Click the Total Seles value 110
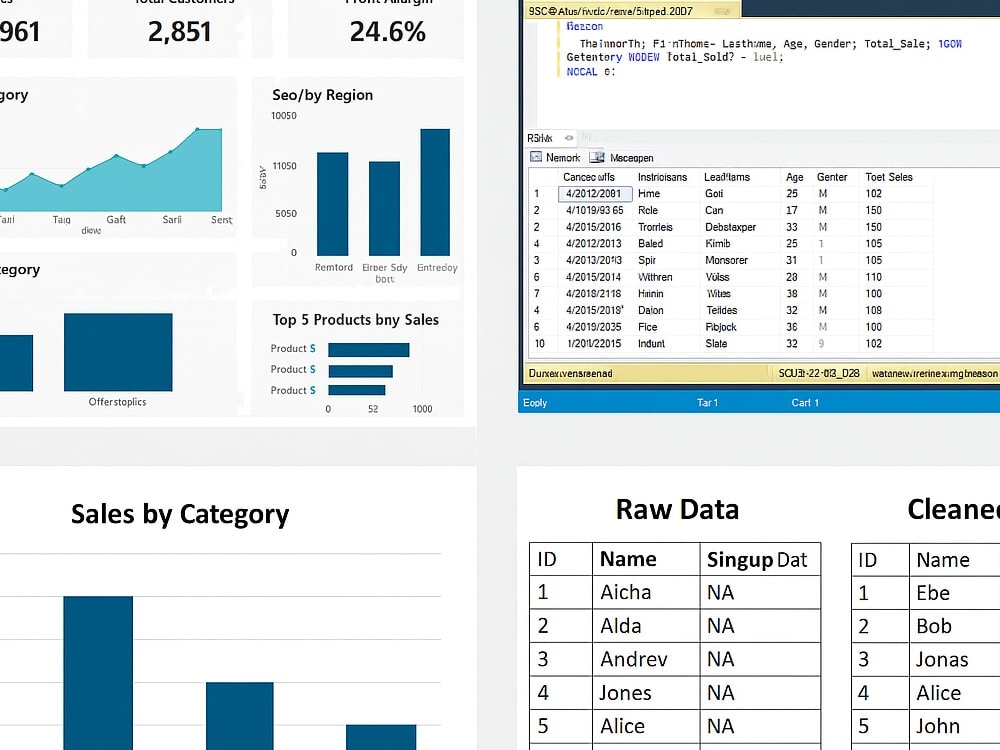This screenshot has width=1000, height=750. (x=874, y=277)
